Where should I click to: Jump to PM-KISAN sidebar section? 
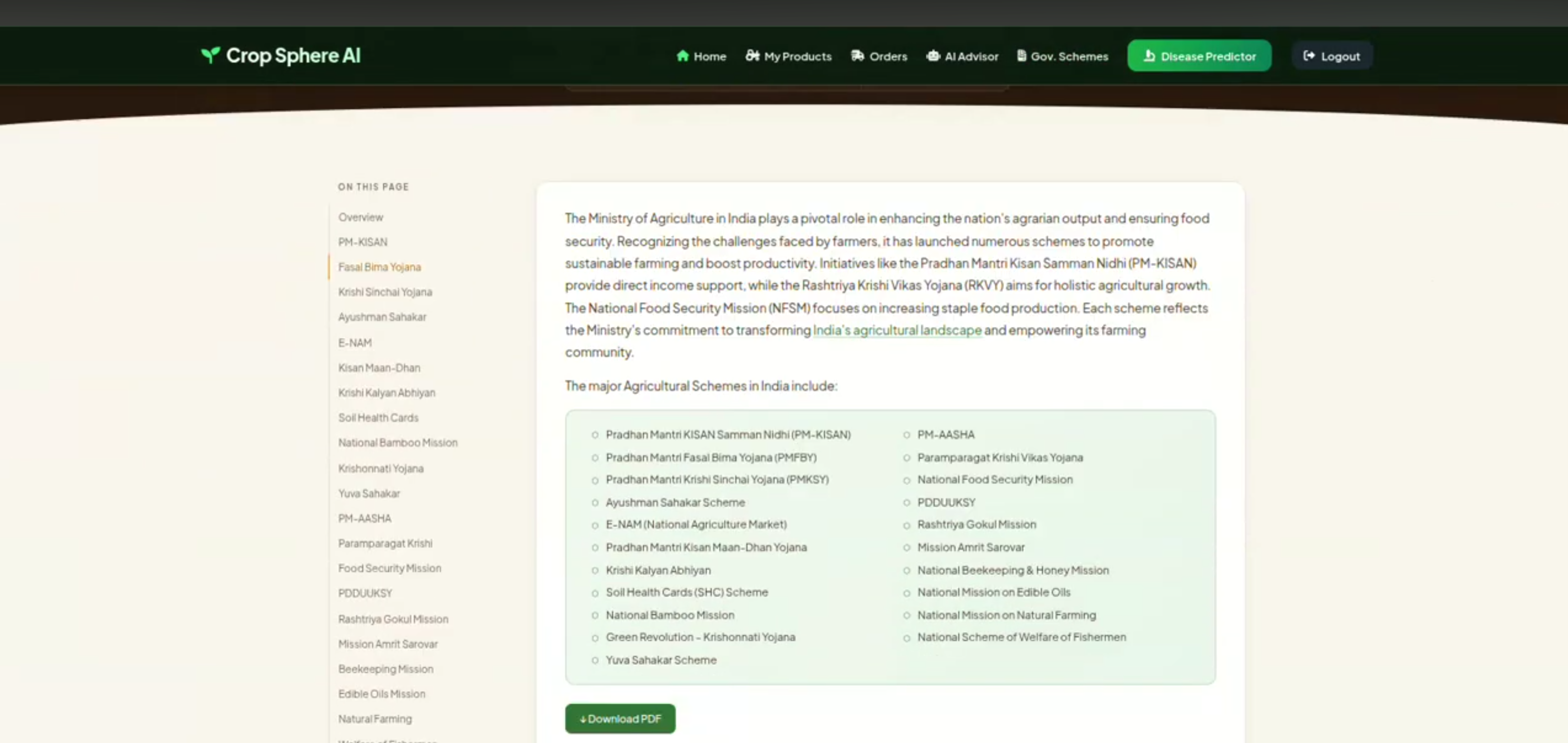pyautogui.click(x=363, y=242)
